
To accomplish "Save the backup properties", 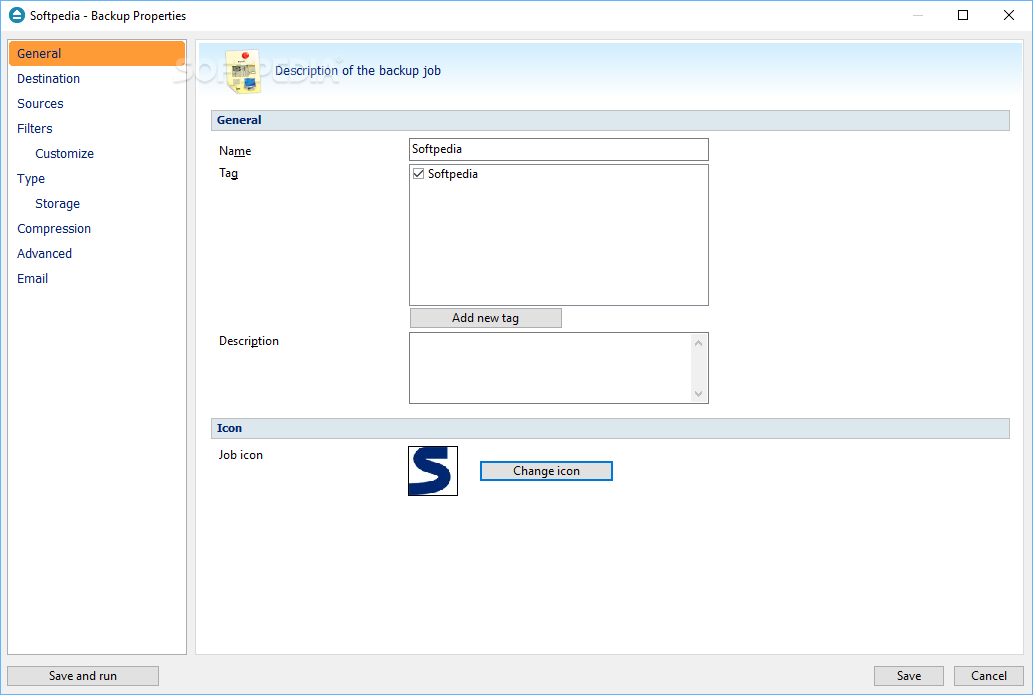I will 908,676.
